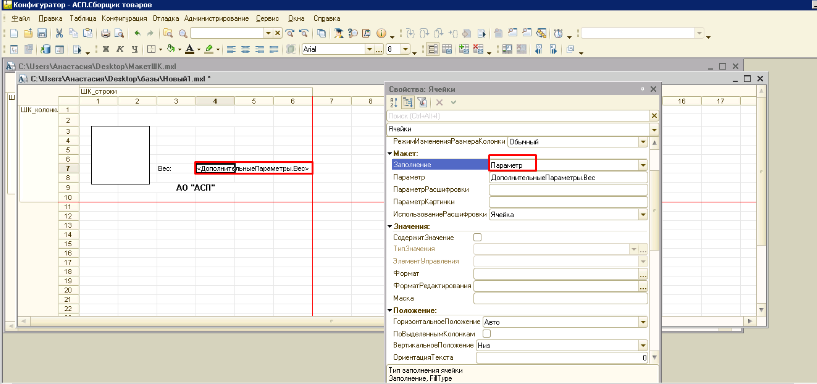
Task: Click the ФорматРедактирования ellipsis button
Action: coord(643,286)
